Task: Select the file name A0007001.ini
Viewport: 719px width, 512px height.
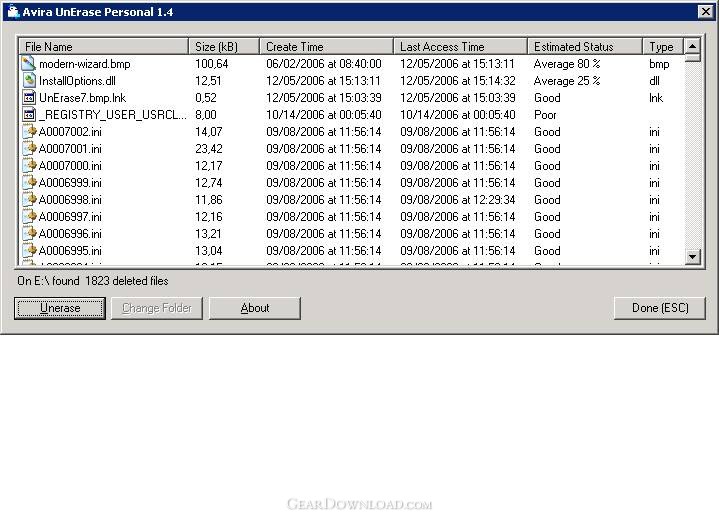Action: pos(70,149)
